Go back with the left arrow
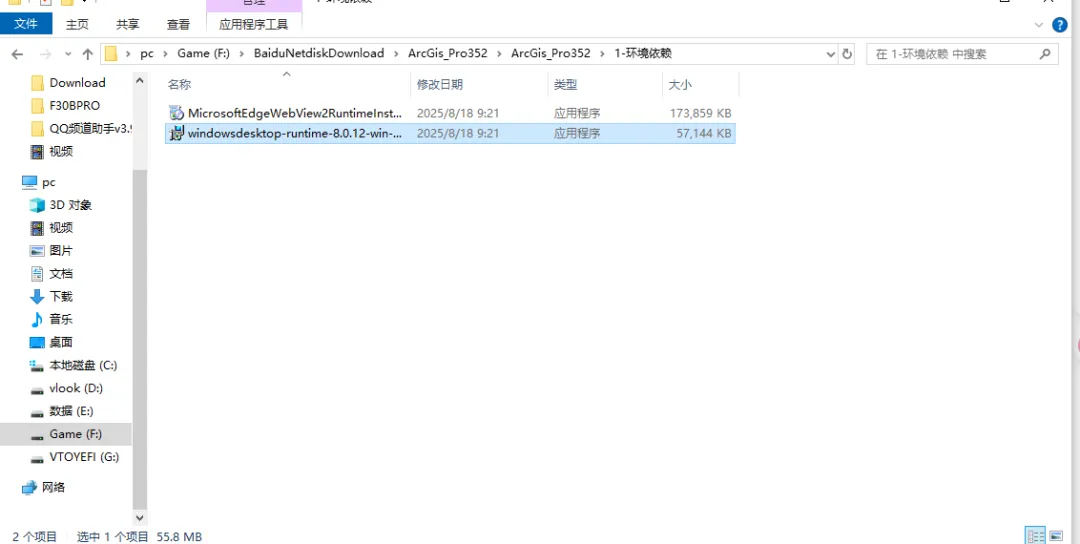The width and height of the screenshot is (1080, 544). [x=17, y=54]
